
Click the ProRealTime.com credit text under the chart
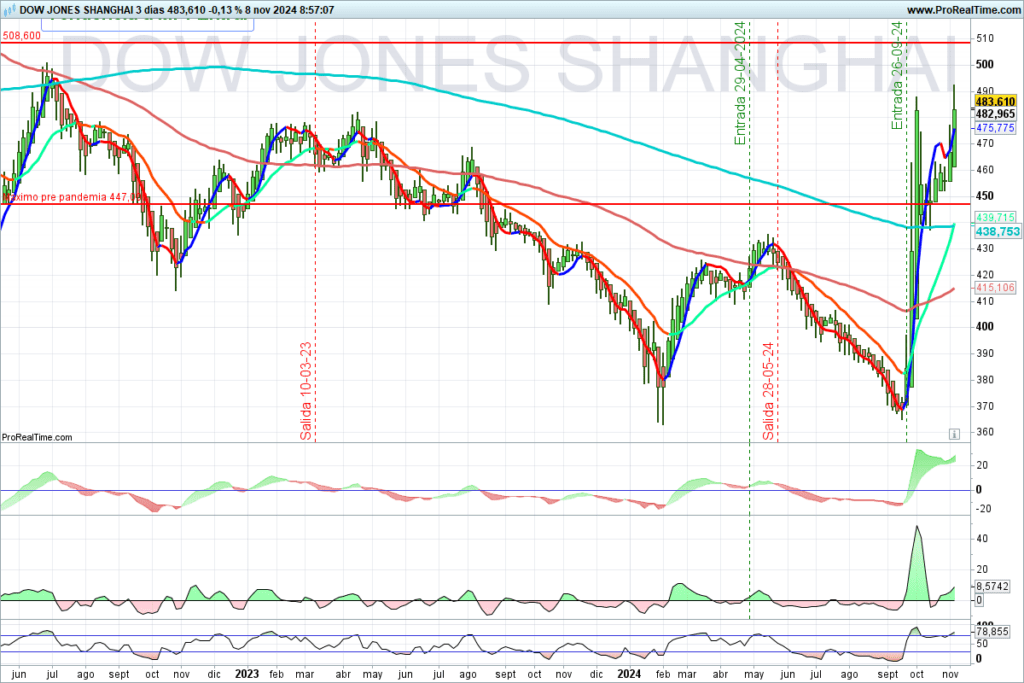(37, 437)
